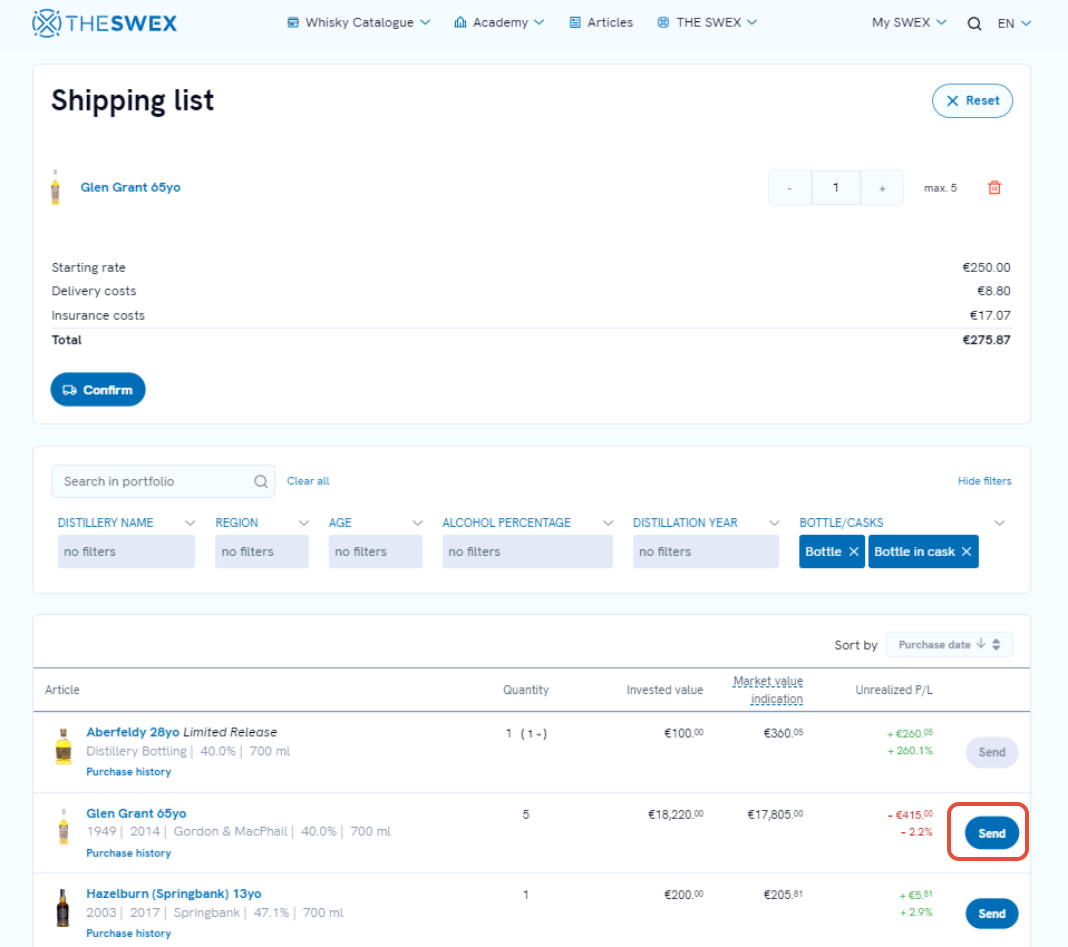Remove the Bottle filter tag

point(853,552)
